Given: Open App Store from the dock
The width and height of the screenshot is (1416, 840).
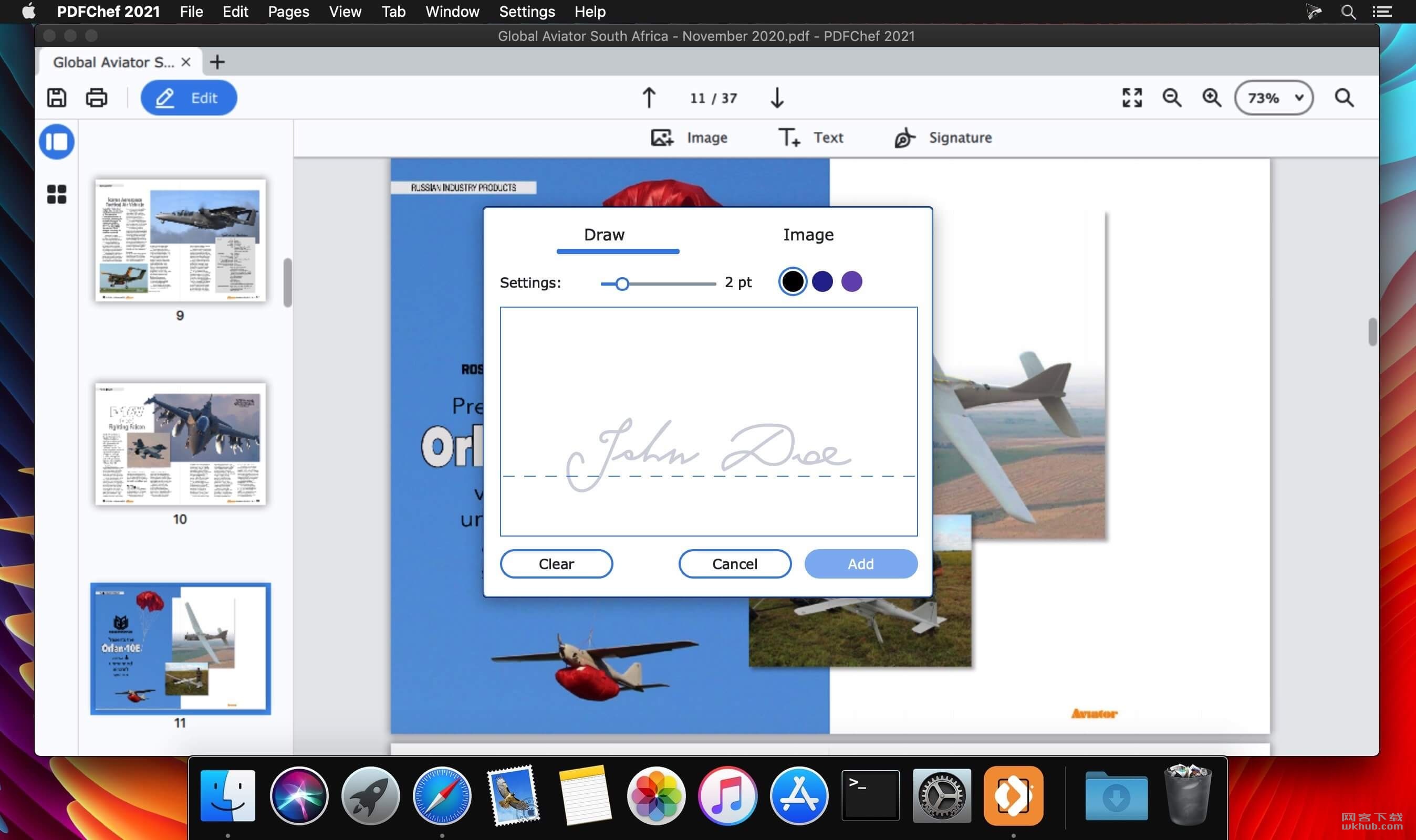Looking at the screenshot, I should point(798,795).
